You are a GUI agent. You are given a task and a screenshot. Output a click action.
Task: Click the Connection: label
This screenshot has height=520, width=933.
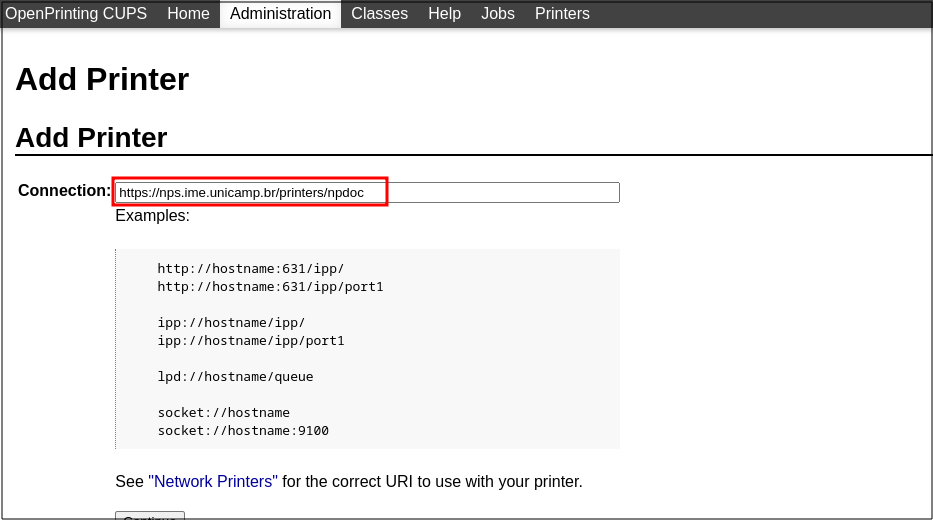(x=64, y=190)
